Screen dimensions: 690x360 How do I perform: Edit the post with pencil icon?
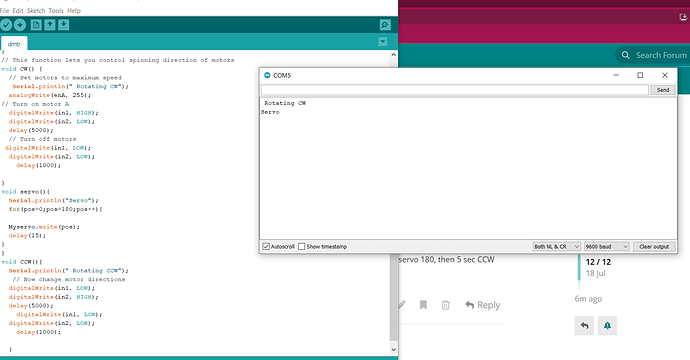click(x=402, y=305)
